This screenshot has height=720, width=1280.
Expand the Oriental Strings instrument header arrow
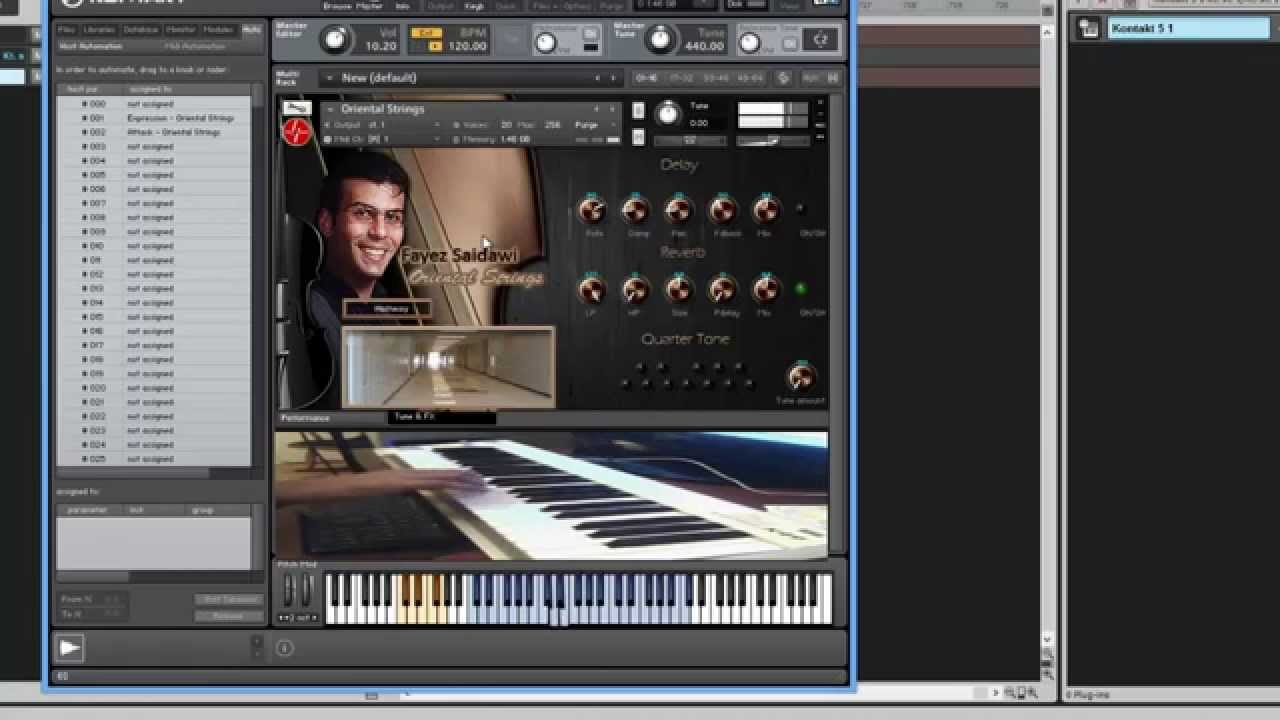(x=330, y=109)
